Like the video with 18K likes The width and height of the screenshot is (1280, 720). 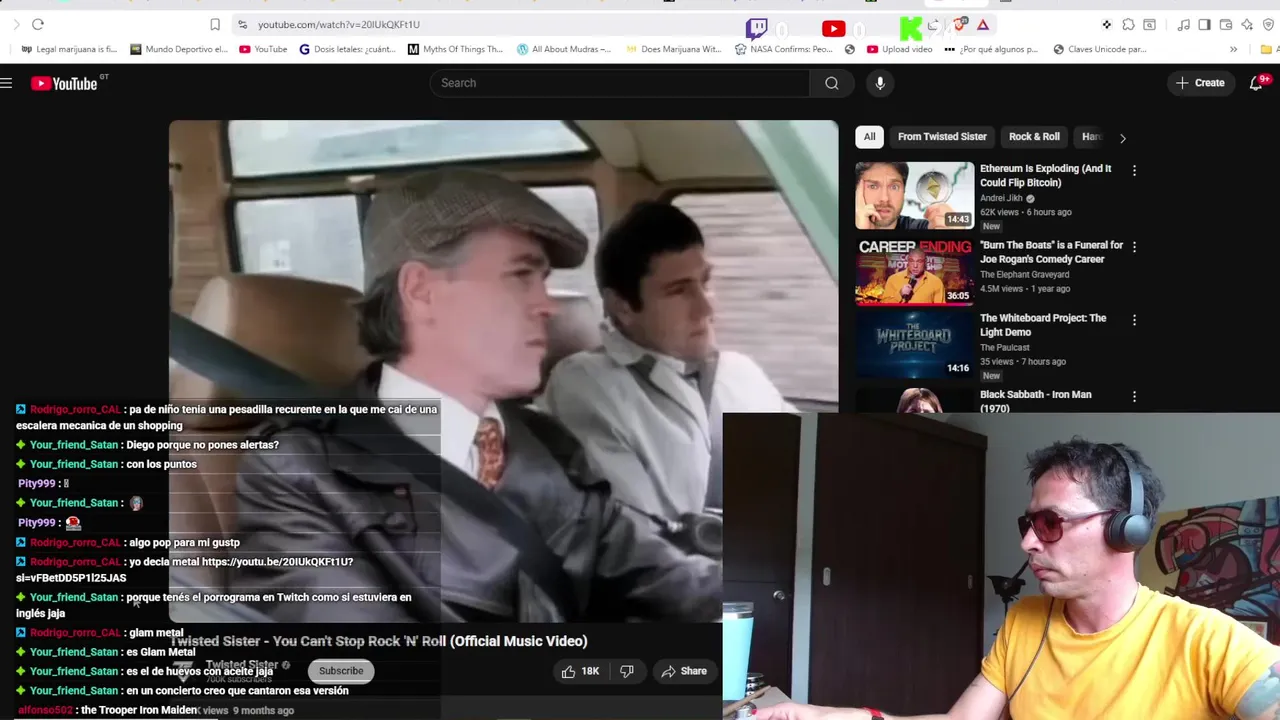point(580,671)
